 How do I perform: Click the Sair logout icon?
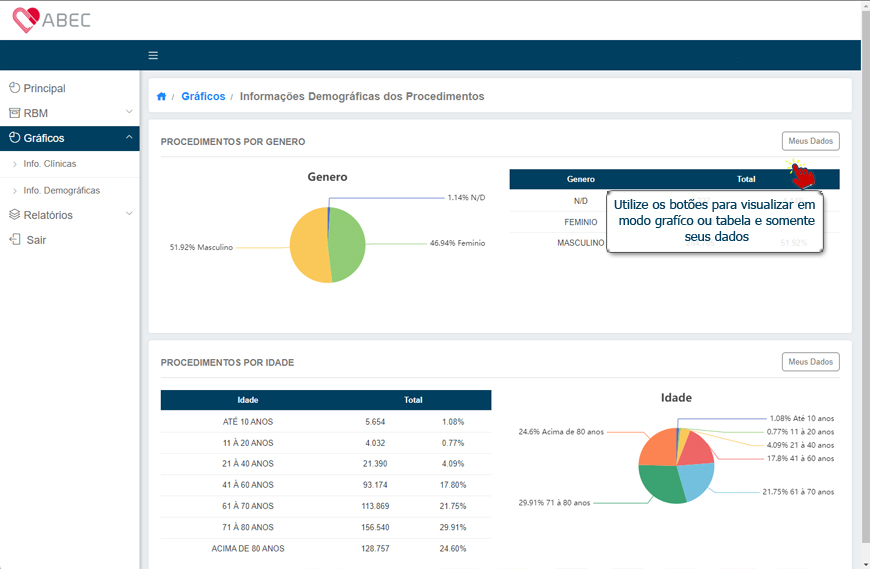(14, 240)
